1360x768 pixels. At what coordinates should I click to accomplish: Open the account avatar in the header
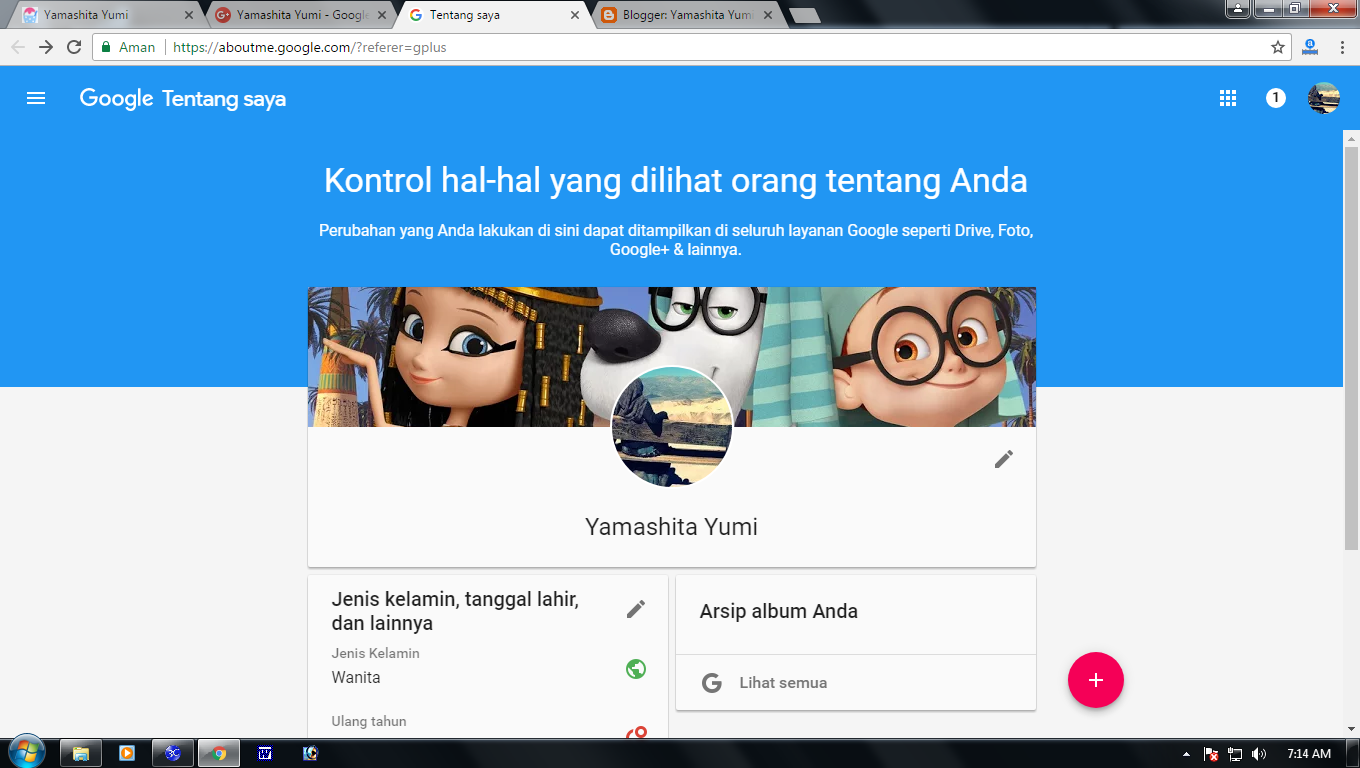pyautogui.click(x=1324, y=98)
